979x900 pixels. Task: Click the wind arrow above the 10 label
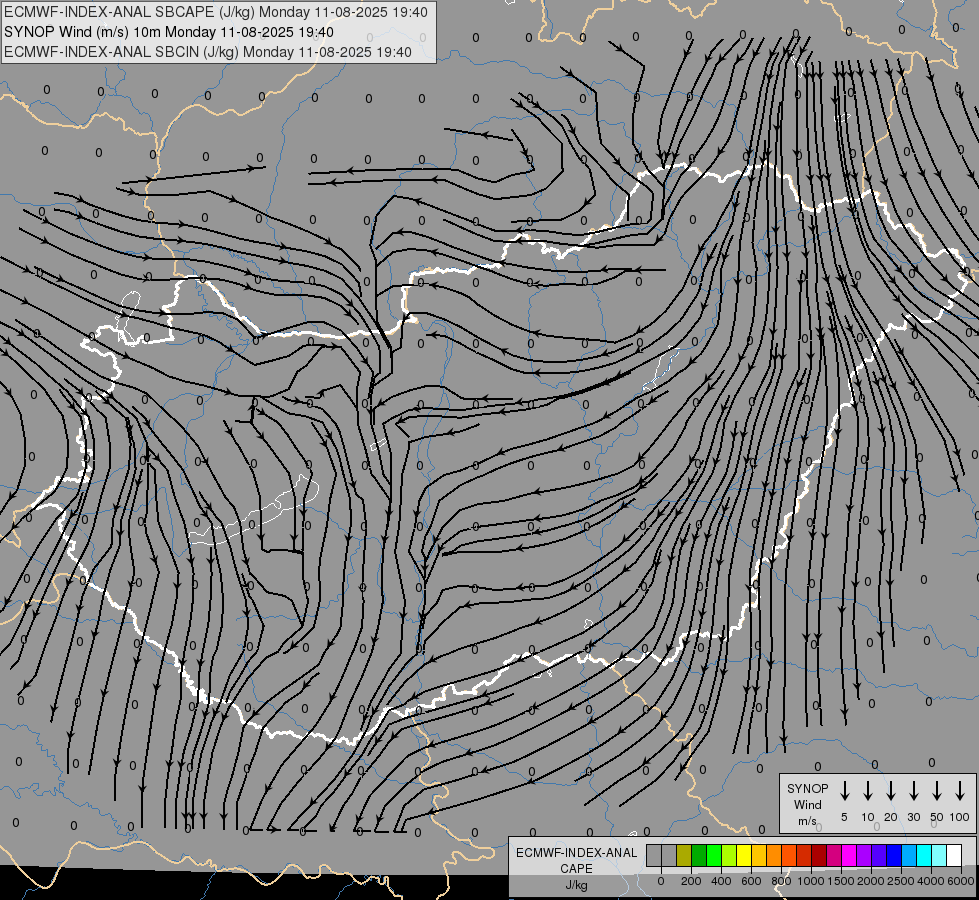pos(868,791)
